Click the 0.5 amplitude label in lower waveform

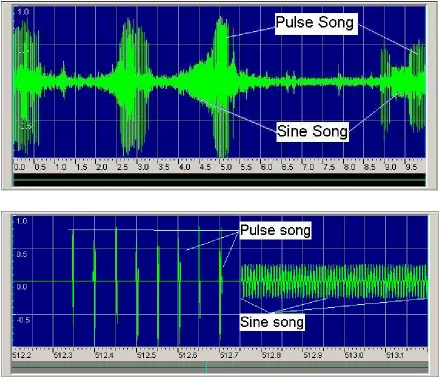tap(22, 254)
